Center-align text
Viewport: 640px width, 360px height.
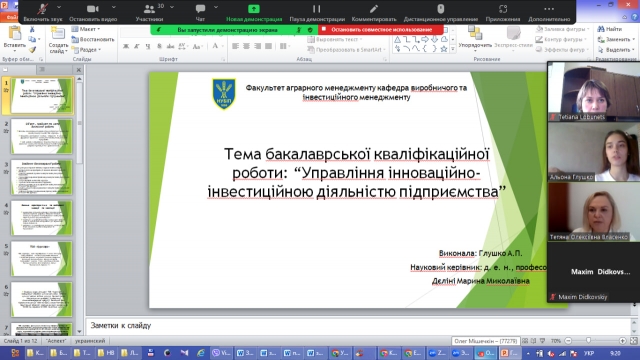point(247,46)
